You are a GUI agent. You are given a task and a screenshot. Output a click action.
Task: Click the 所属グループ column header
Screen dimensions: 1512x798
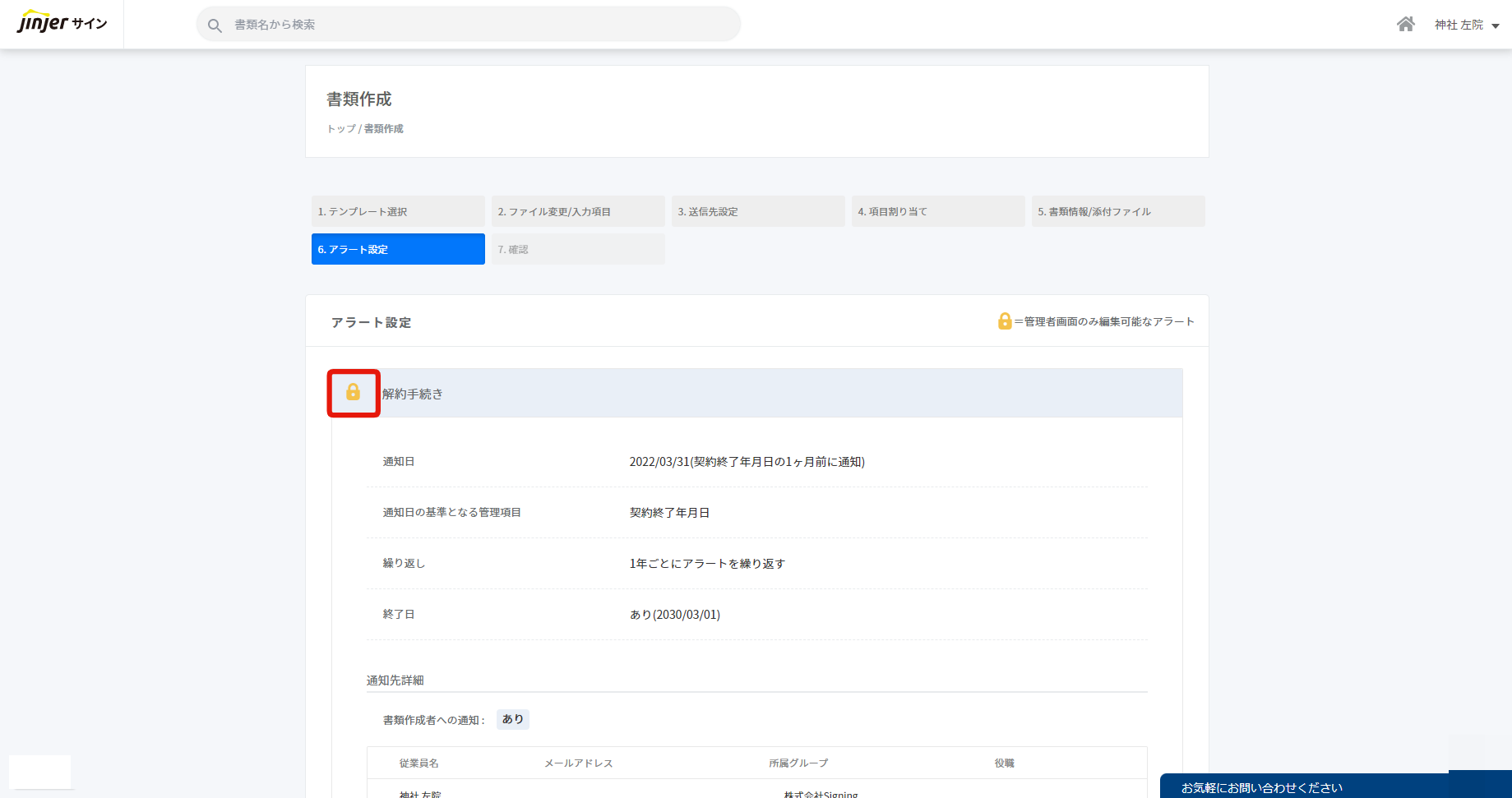(x=798, y=763)
